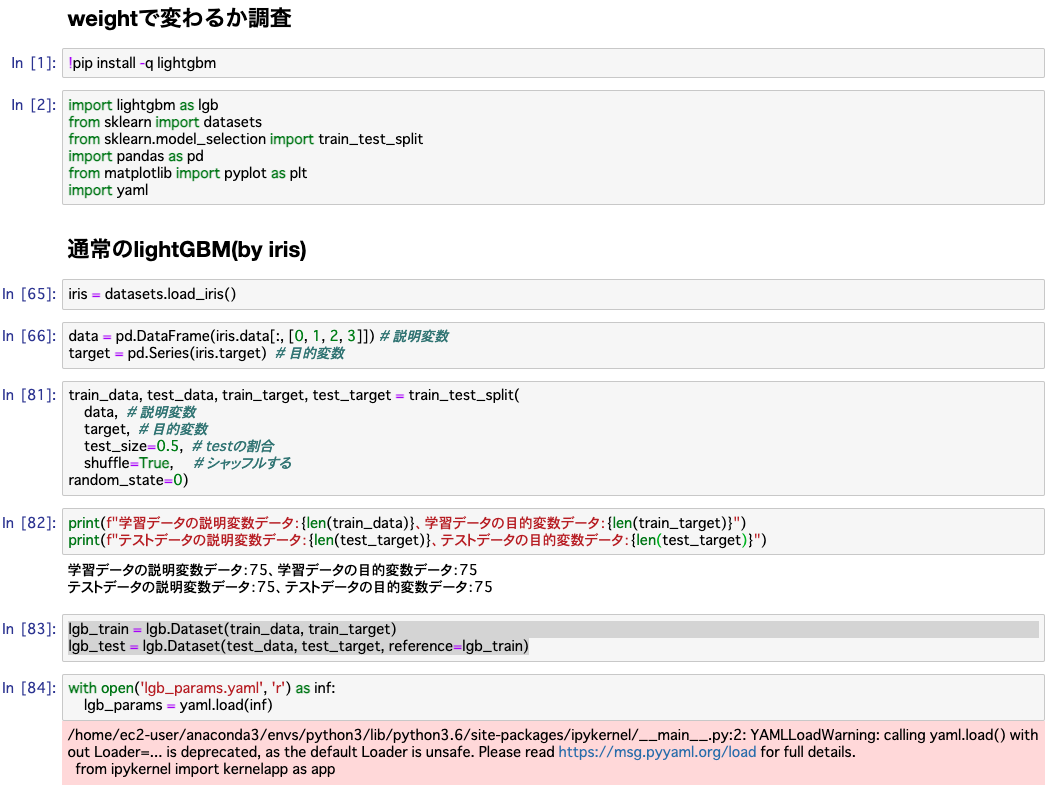1054x793 pixels.
Task: Click the line 'from sklearn import datasets'
Action: (x=165, y=122)
